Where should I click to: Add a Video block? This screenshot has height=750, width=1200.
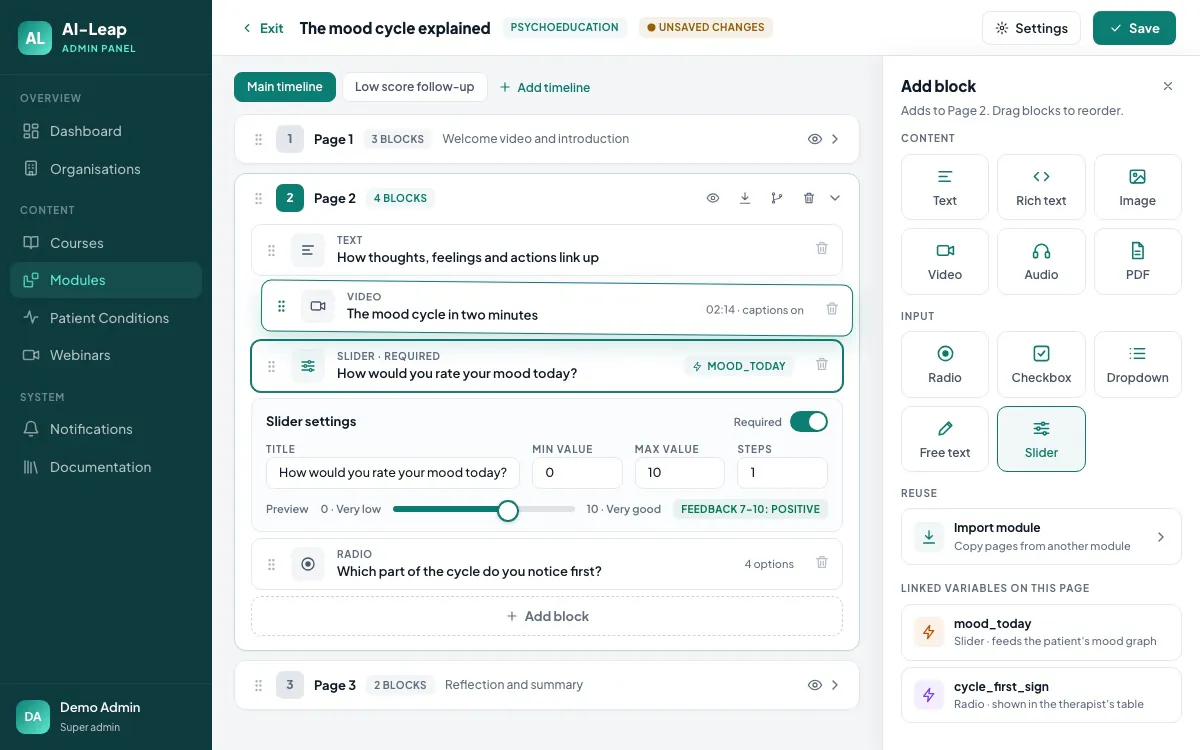point(945,261)
